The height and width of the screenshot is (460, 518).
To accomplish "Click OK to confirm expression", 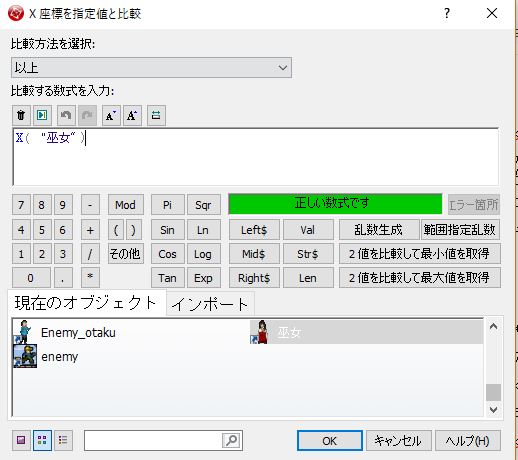I will click(330, 441).
